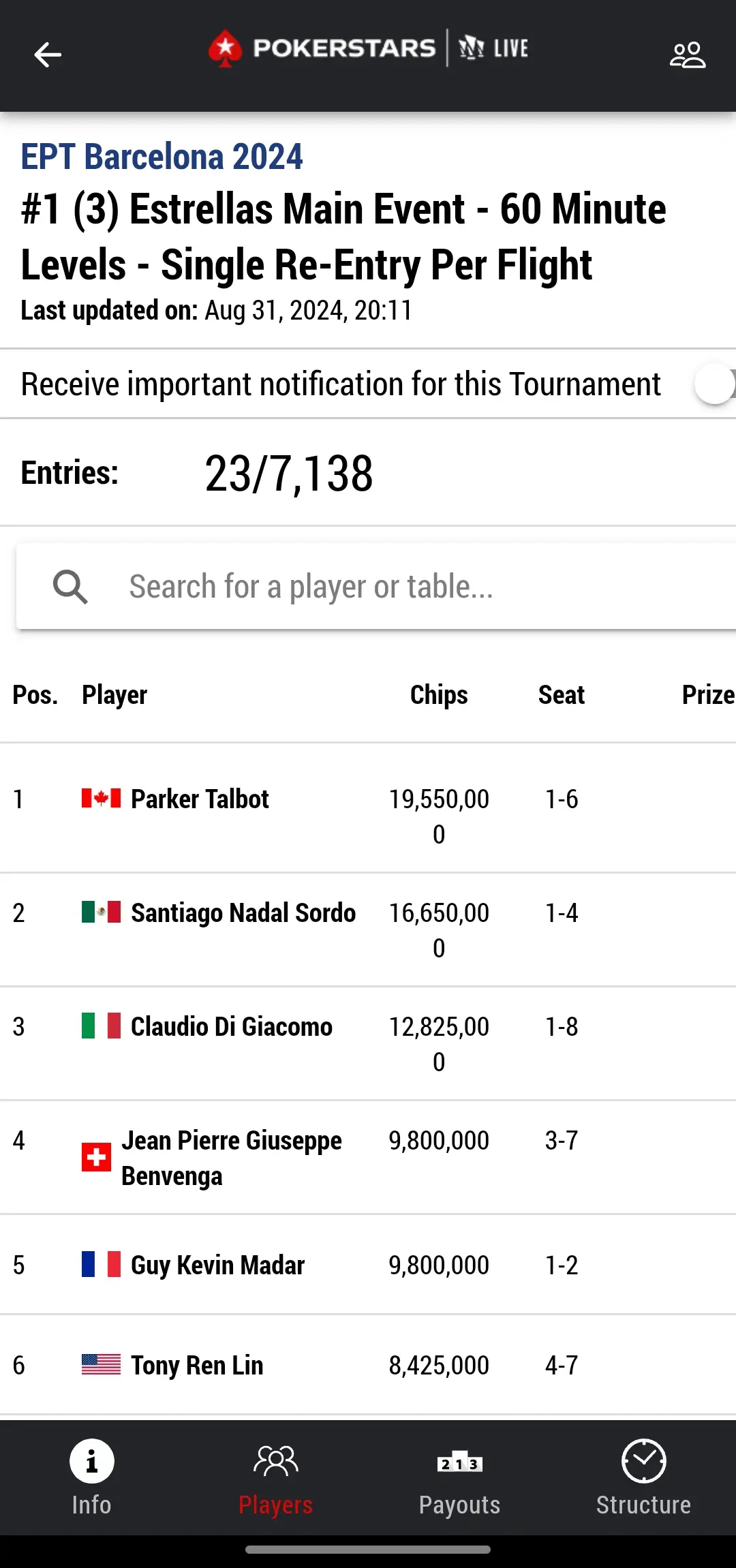Sort by the Seat column header

[562, 694]
